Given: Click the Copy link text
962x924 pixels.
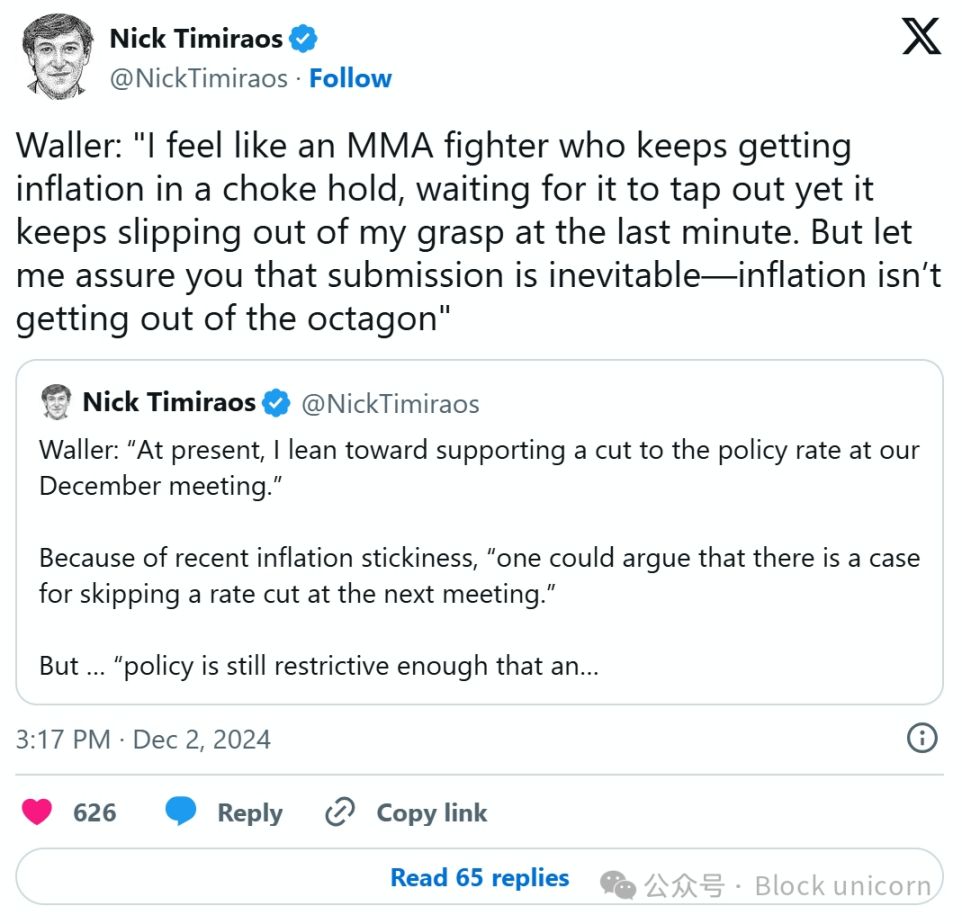Looking at the screenshot, I should [x=431, y=813].
